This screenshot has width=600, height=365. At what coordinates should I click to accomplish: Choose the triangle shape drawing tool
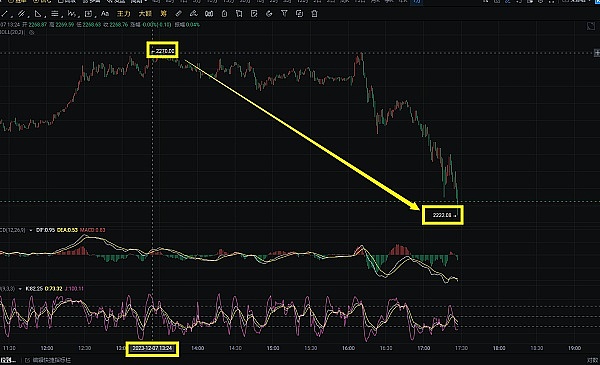click(x=38, y=14)
